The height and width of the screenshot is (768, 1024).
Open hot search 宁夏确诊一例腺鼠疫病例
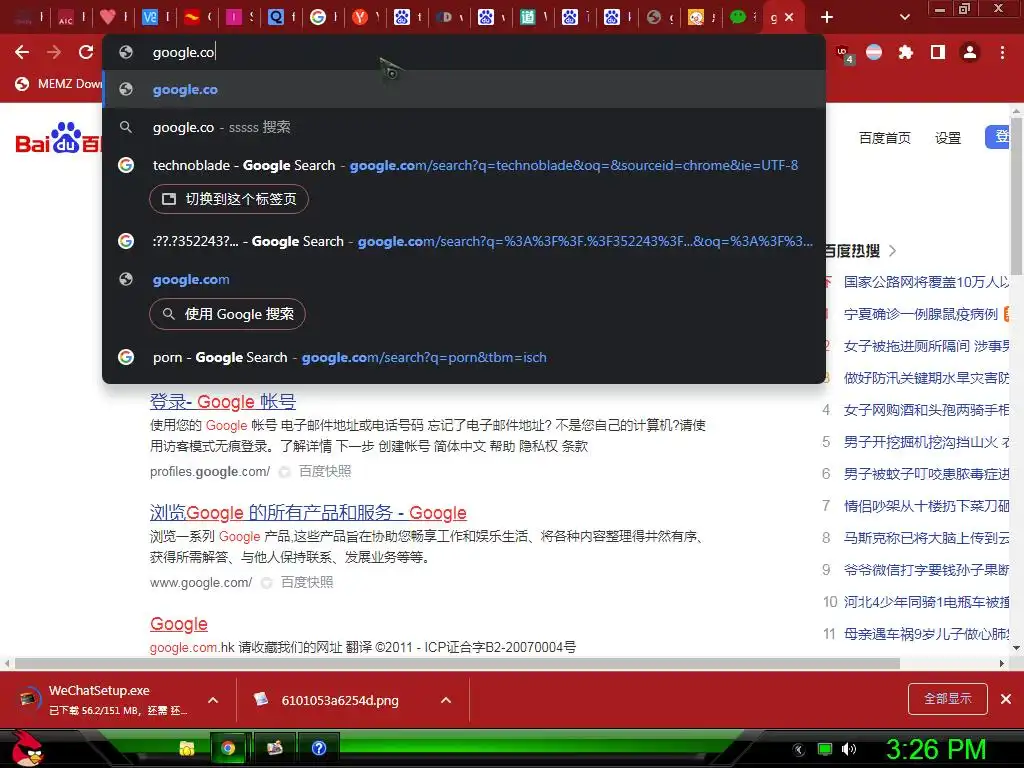point(921,314)
